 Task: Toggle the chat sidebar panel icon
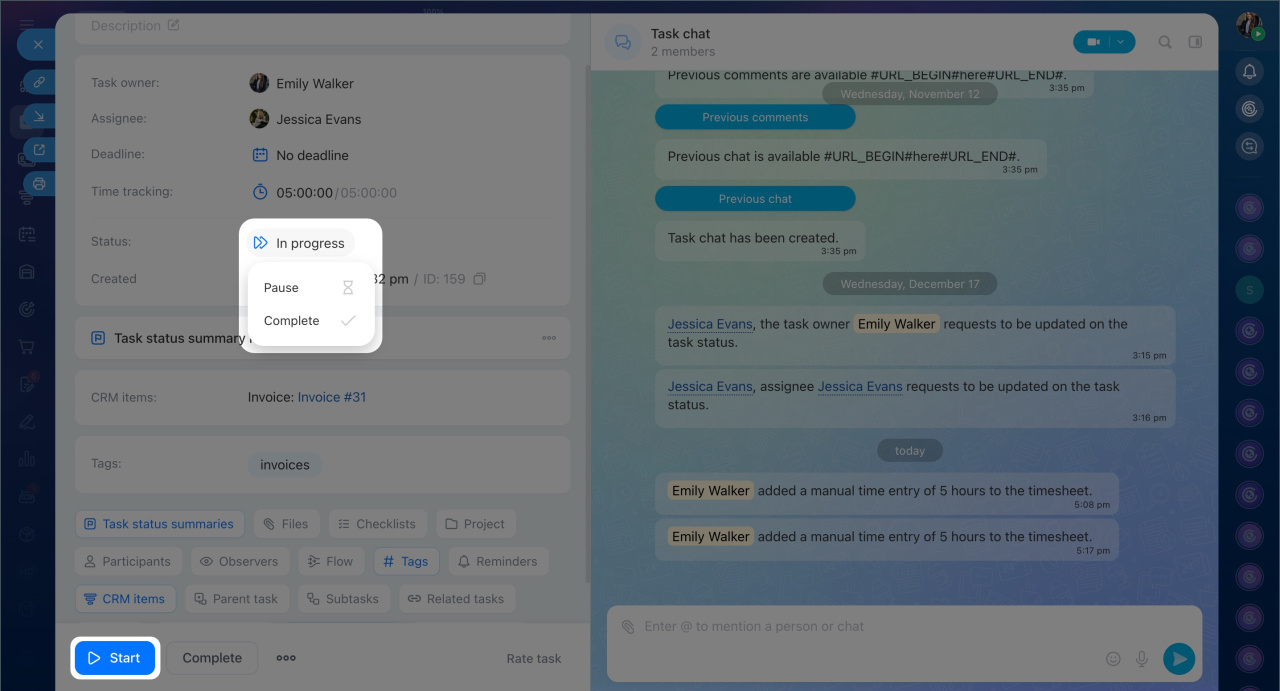tap(1194, 42)
